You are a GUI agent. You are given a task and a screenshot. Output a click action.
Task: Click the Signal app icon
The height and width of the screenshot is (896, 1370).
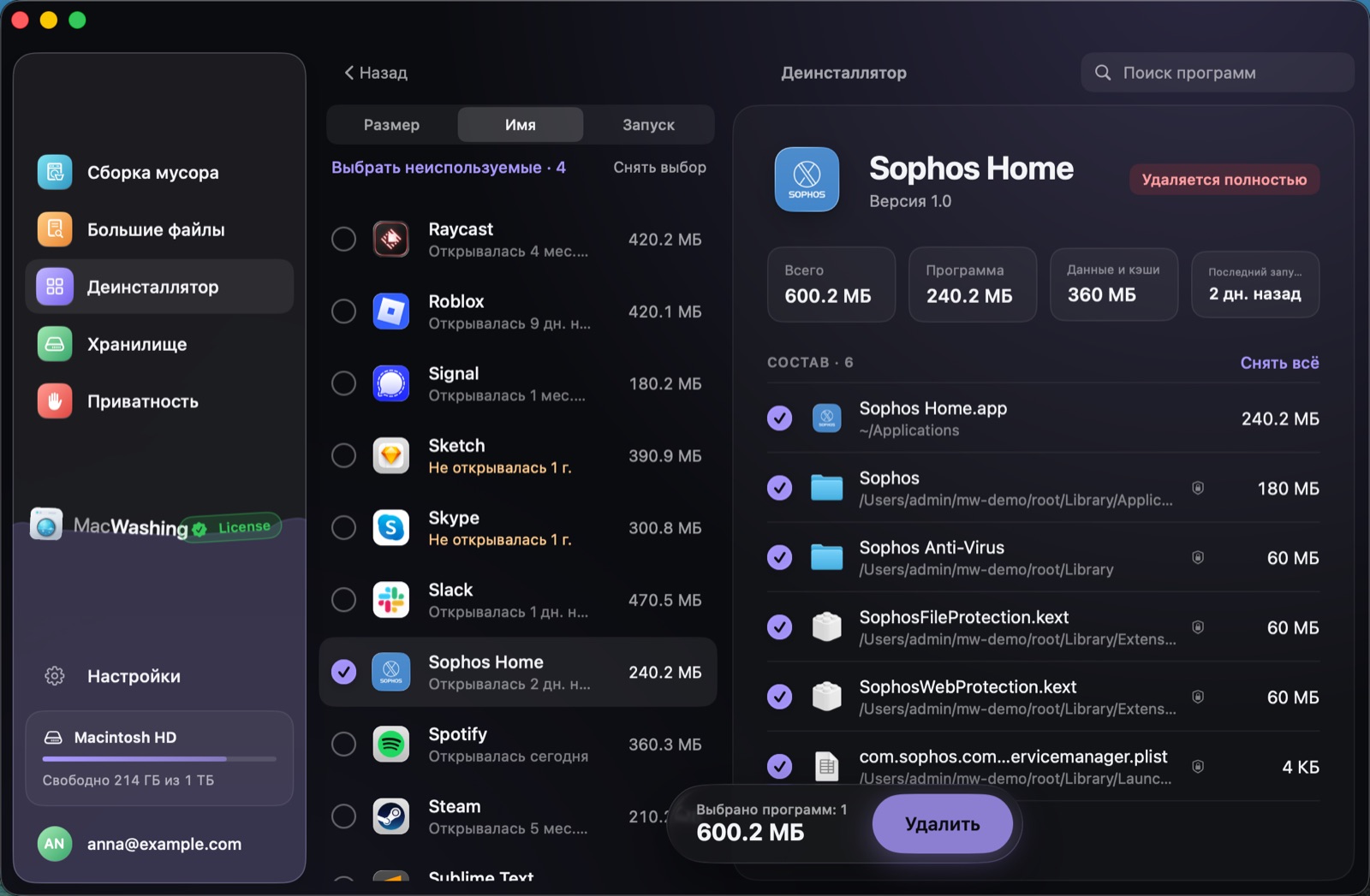pos(391,383)
